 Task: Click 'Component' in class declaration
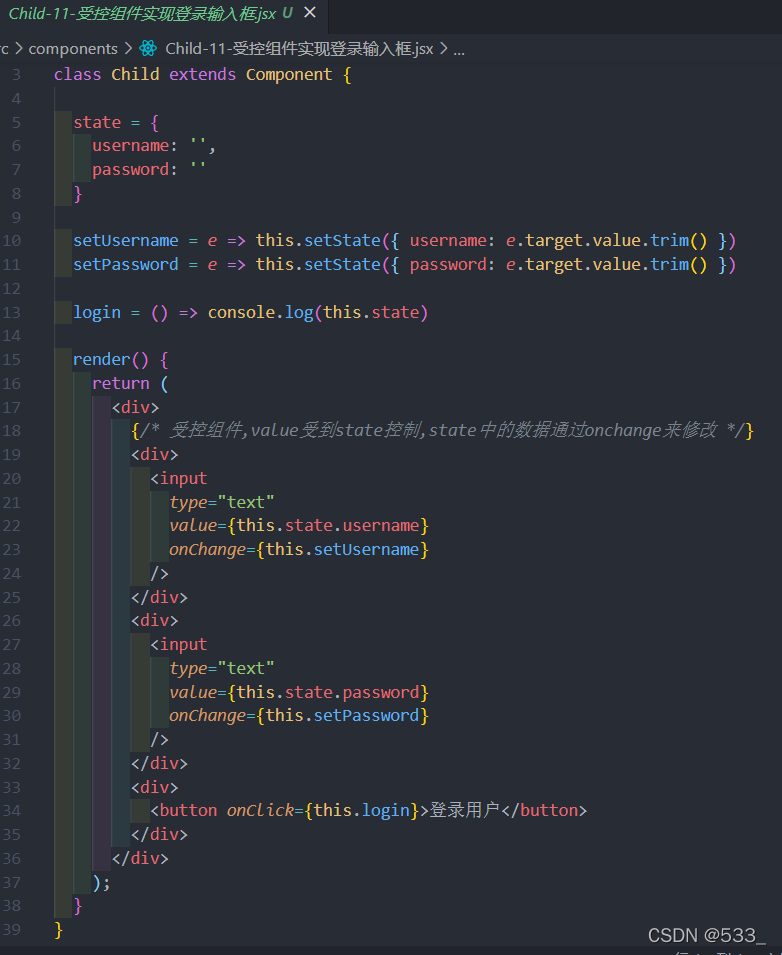tap(289, 74)
